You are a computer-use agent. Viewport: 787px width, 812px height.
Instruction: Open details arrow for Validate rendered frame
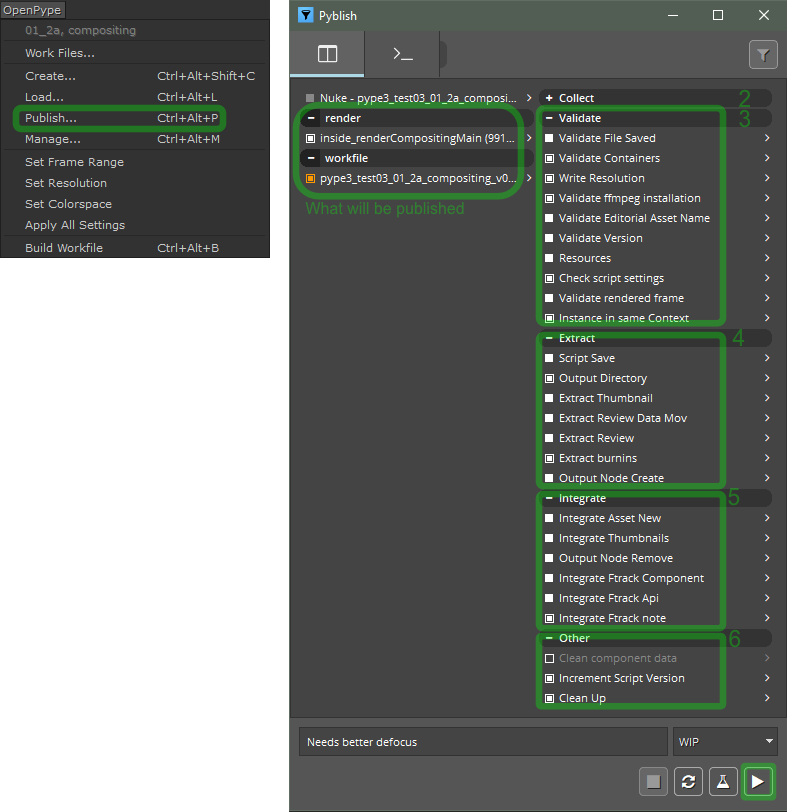(767, 298)
